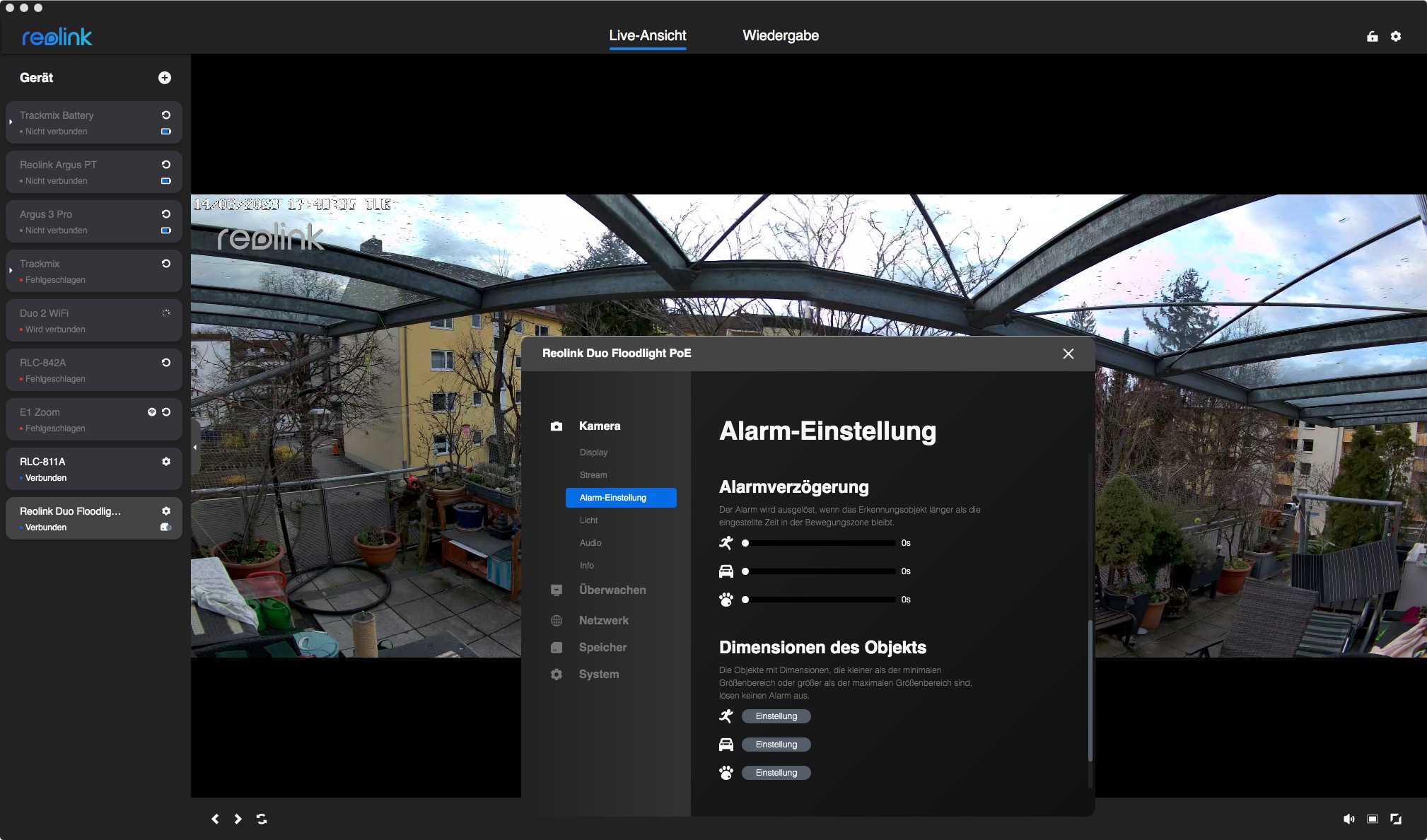
Task: Expand the Trackmix Battery device entry
Action: pos(11,122)
